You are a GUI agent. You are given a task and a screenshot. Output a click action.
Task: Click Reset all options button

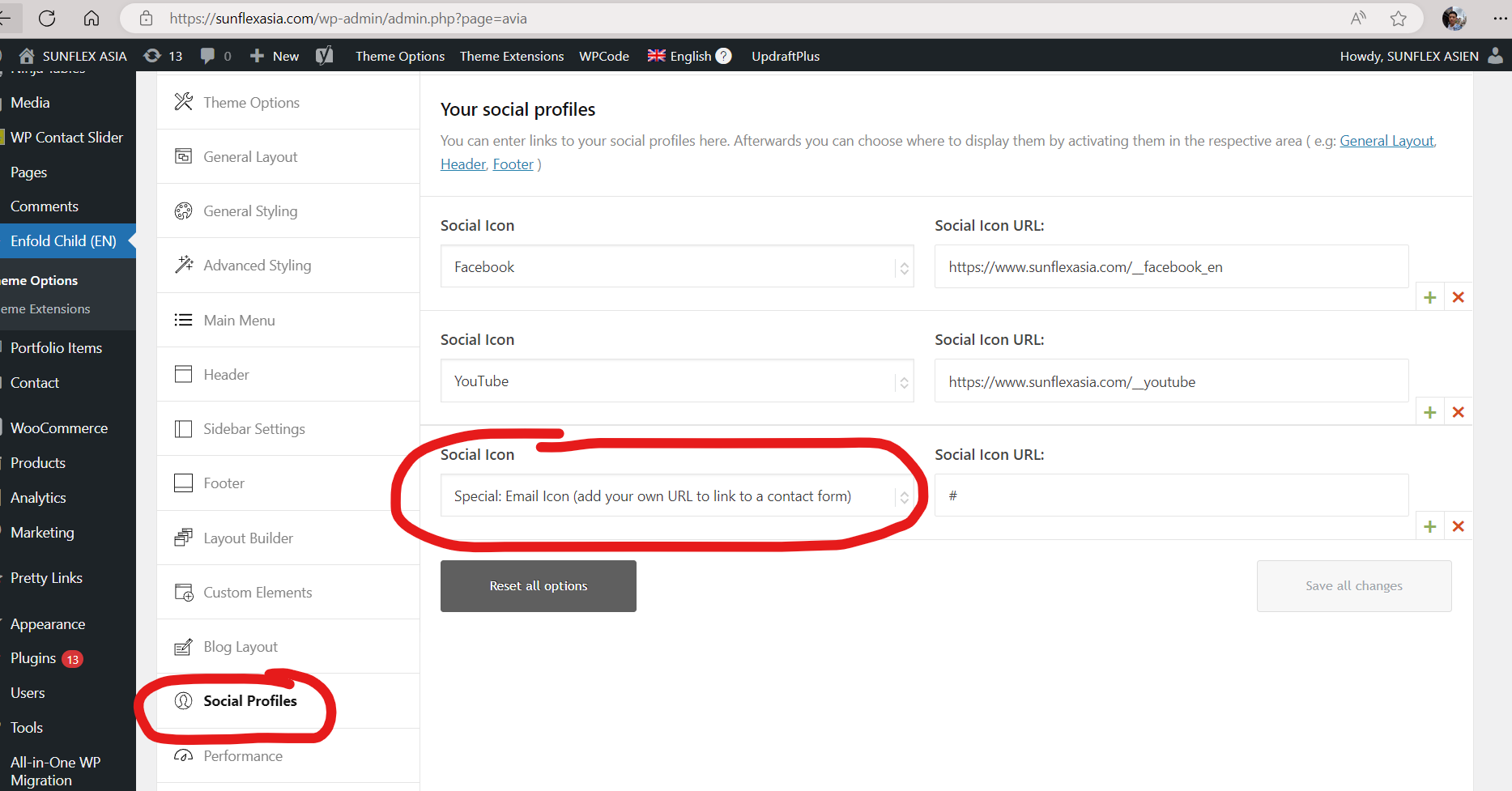click(x=539, y=585)
